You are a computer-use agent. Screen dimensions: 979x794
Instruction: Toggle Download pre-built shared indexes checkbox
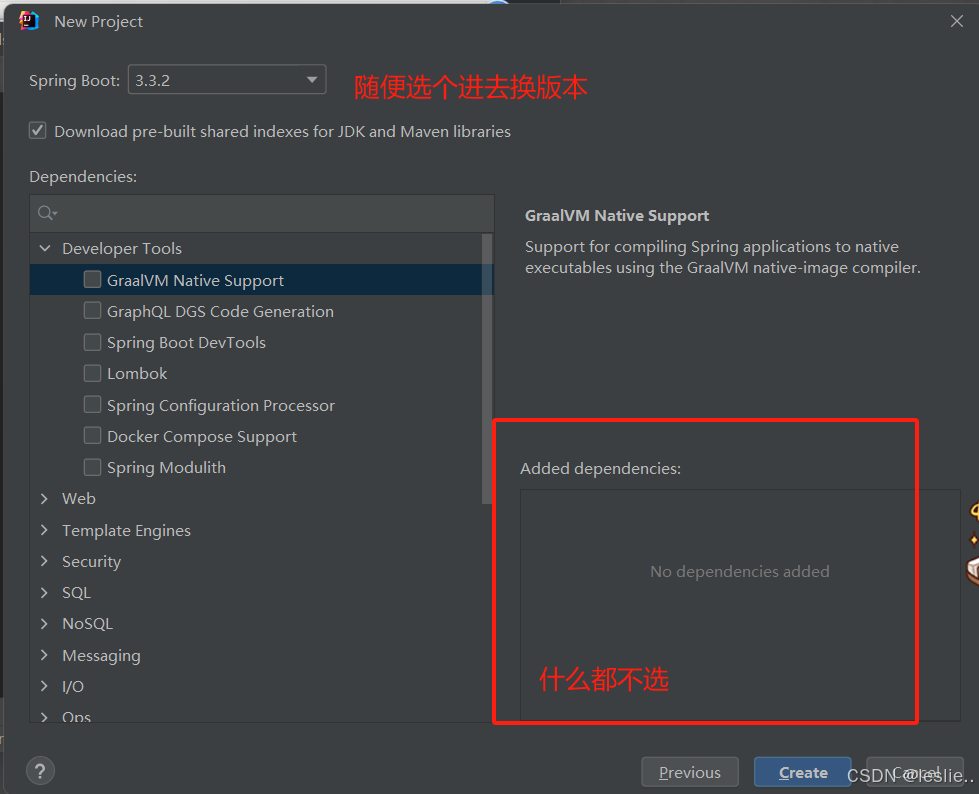pos(37,130)
